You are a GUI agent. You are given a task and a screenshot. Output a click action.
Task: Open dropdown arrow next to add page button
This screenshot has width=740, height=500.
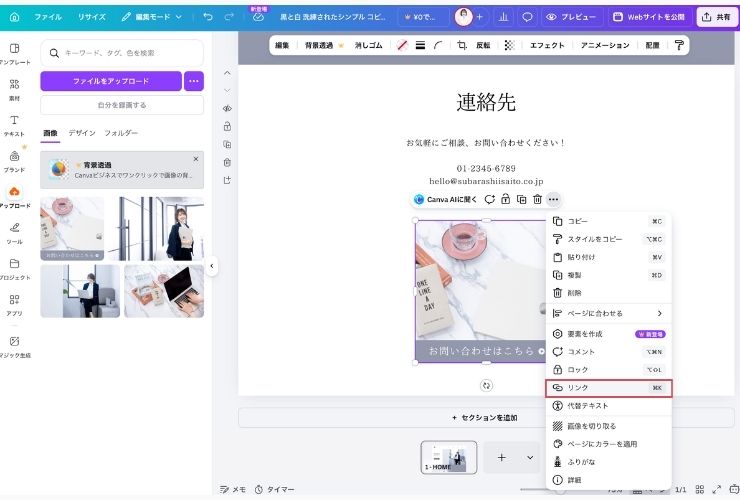tap(529, 457)
